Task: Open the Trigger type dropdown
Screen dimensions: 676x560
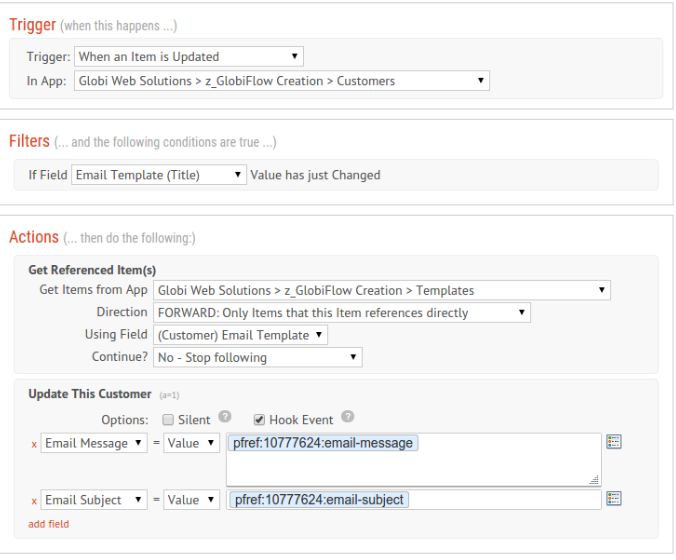Action: [x=189, y=57]
